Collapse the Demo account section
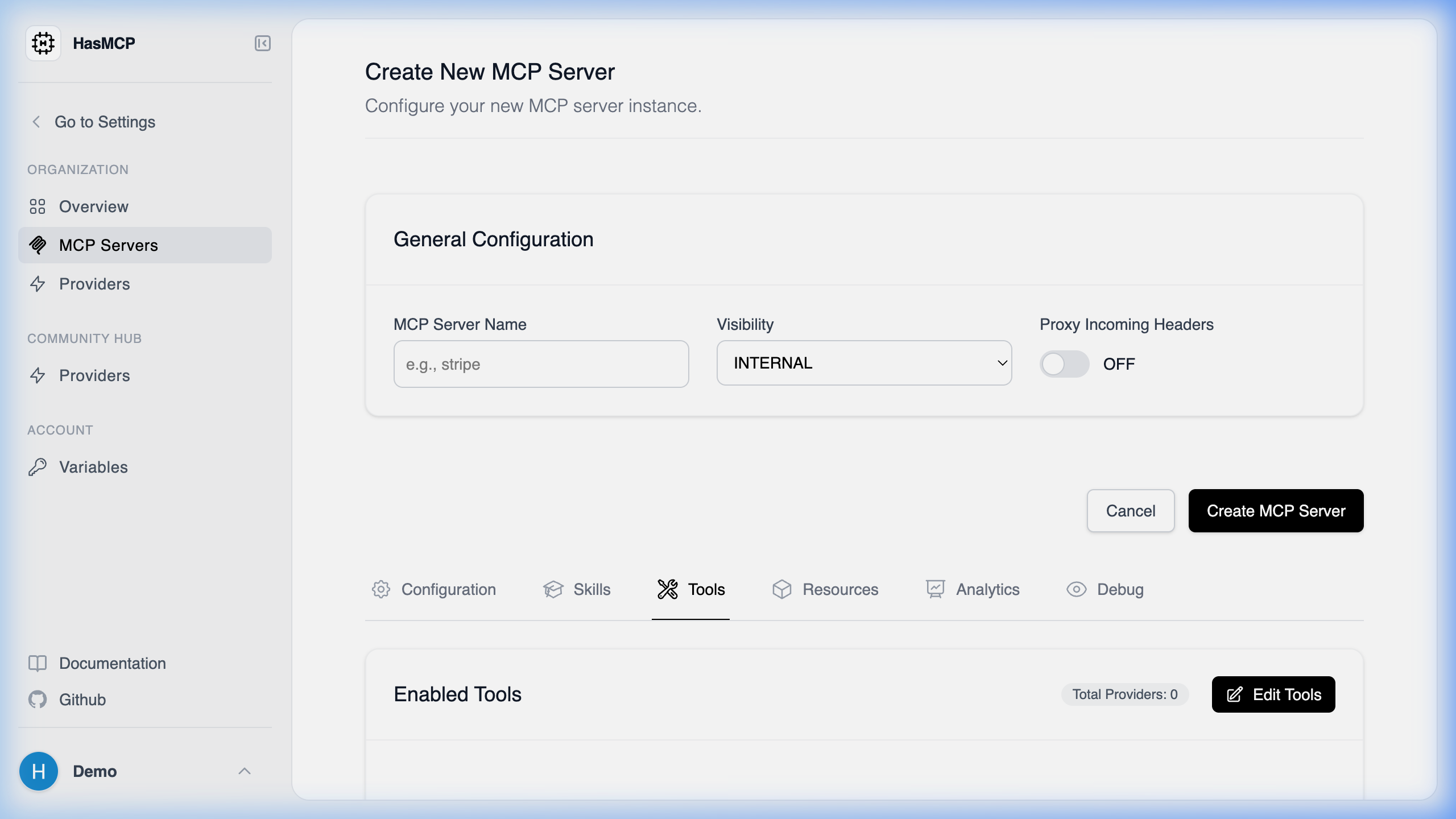 [245, 771]
